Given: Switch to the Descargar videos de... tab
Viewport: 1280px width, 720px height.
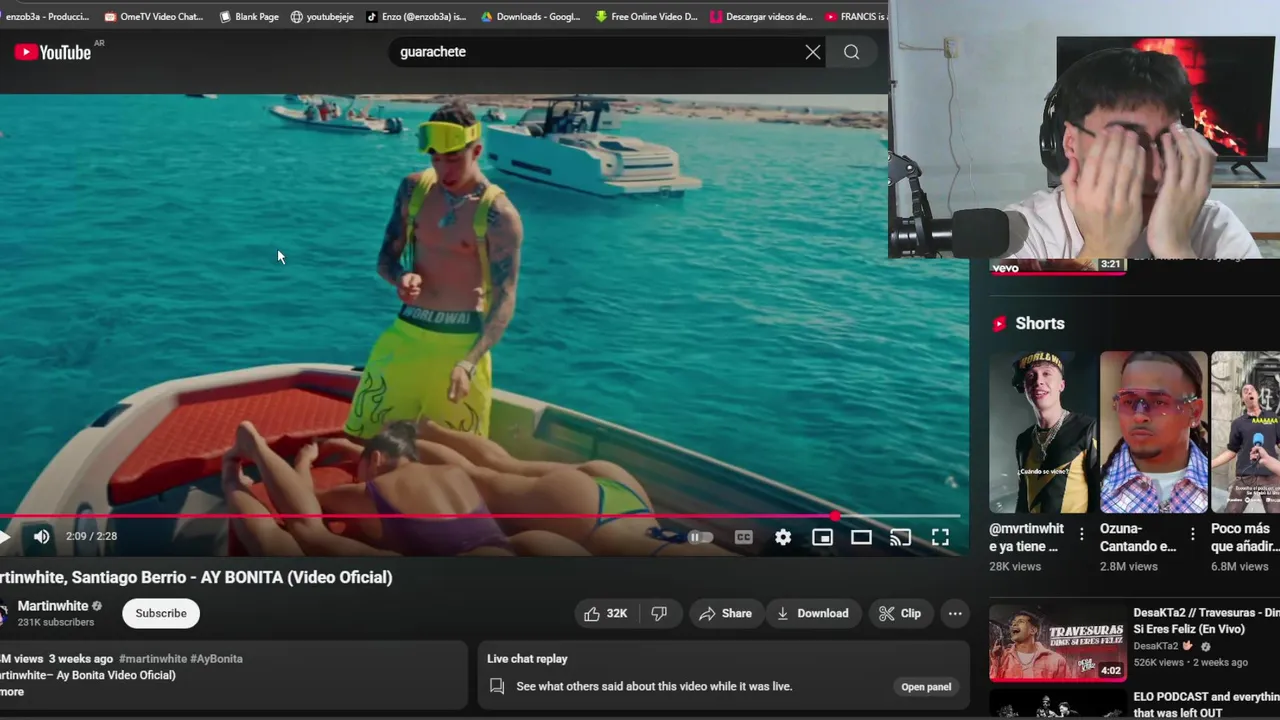Looking at the screenshot, I should [762, 17].
